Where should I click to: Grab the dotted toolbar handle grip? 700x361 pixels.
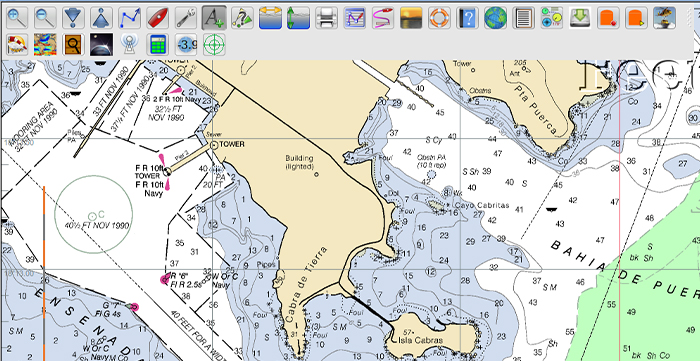point(690,18)
